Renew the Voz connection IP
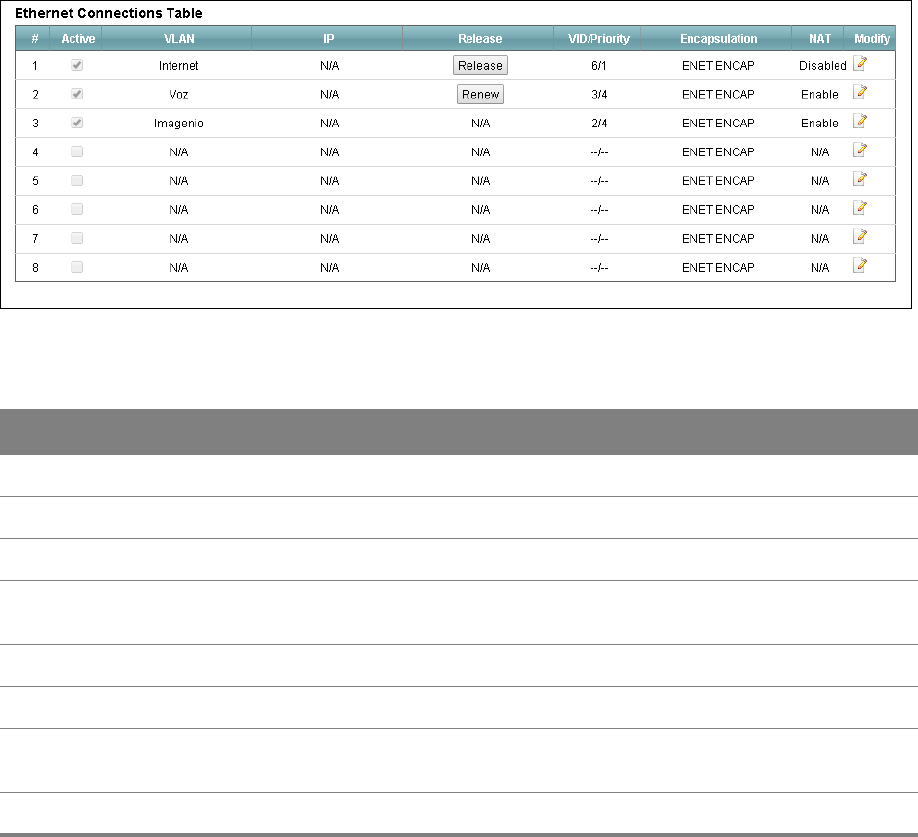 (x=480, y=94)
